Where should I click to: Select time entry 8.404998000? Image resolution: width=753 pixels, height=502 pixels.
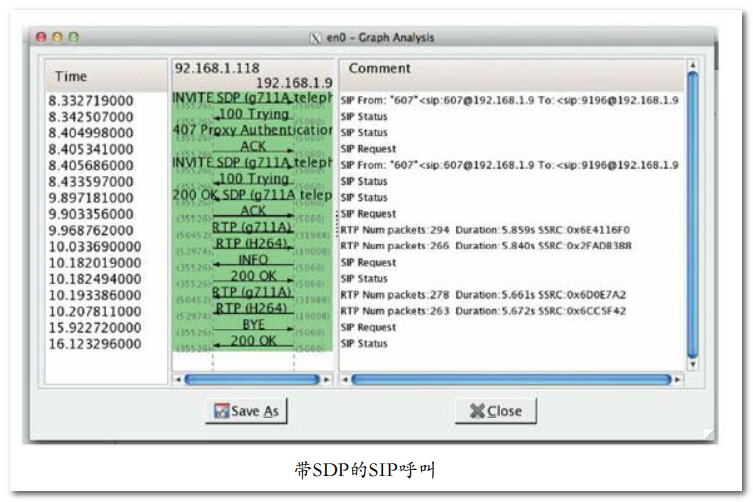click(x=91, y=133)
